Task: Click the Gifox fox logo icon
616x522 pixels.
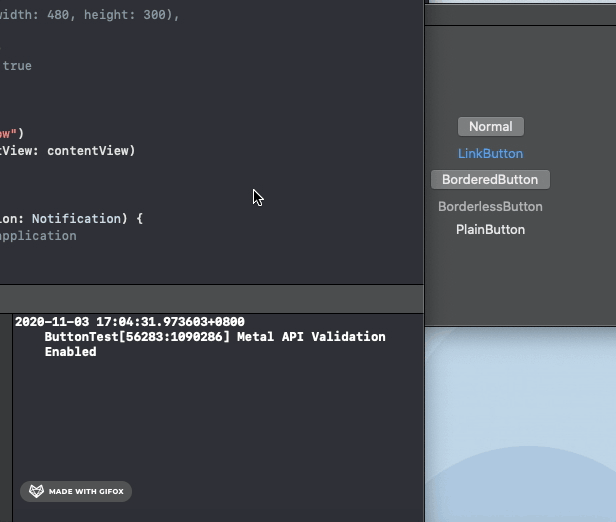Action: 36,491
